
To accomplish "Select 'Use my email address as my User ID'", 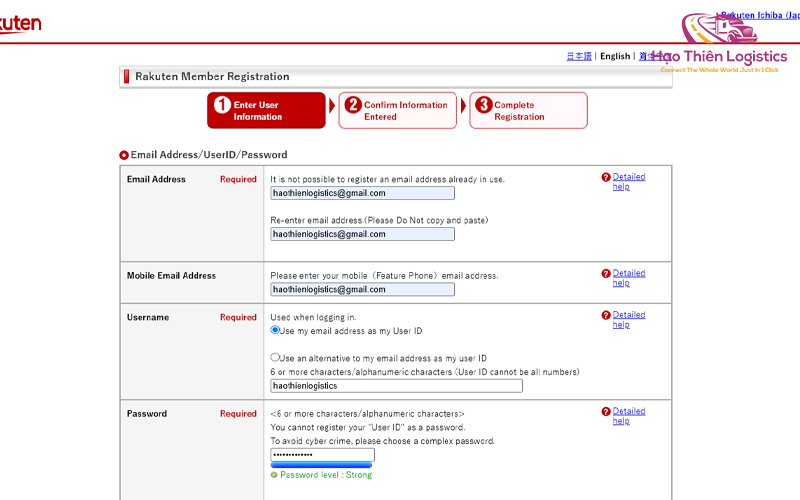I will pos(275,330).
